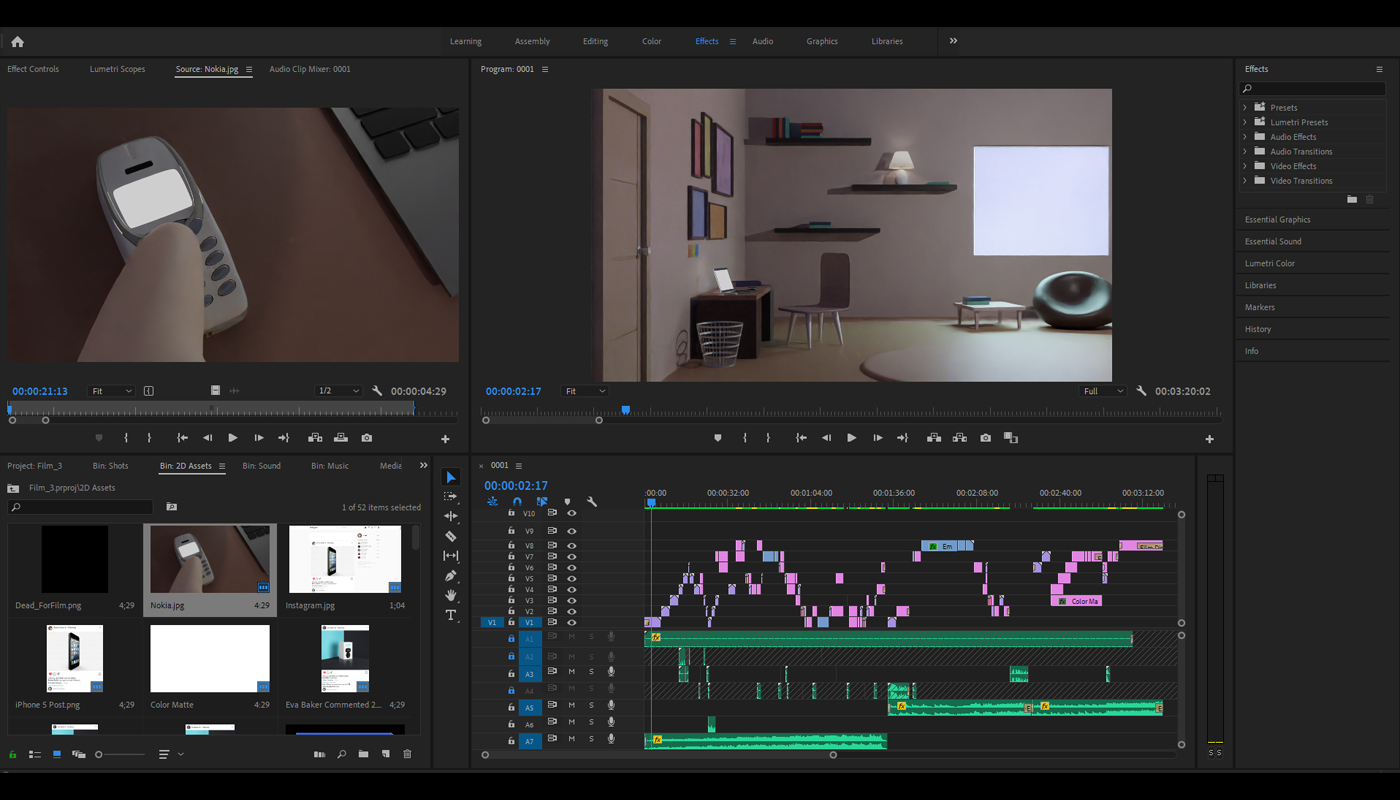This screenshot has height=800, width=1400.
Task: Choose the Type tool
Action: point(451,615)
